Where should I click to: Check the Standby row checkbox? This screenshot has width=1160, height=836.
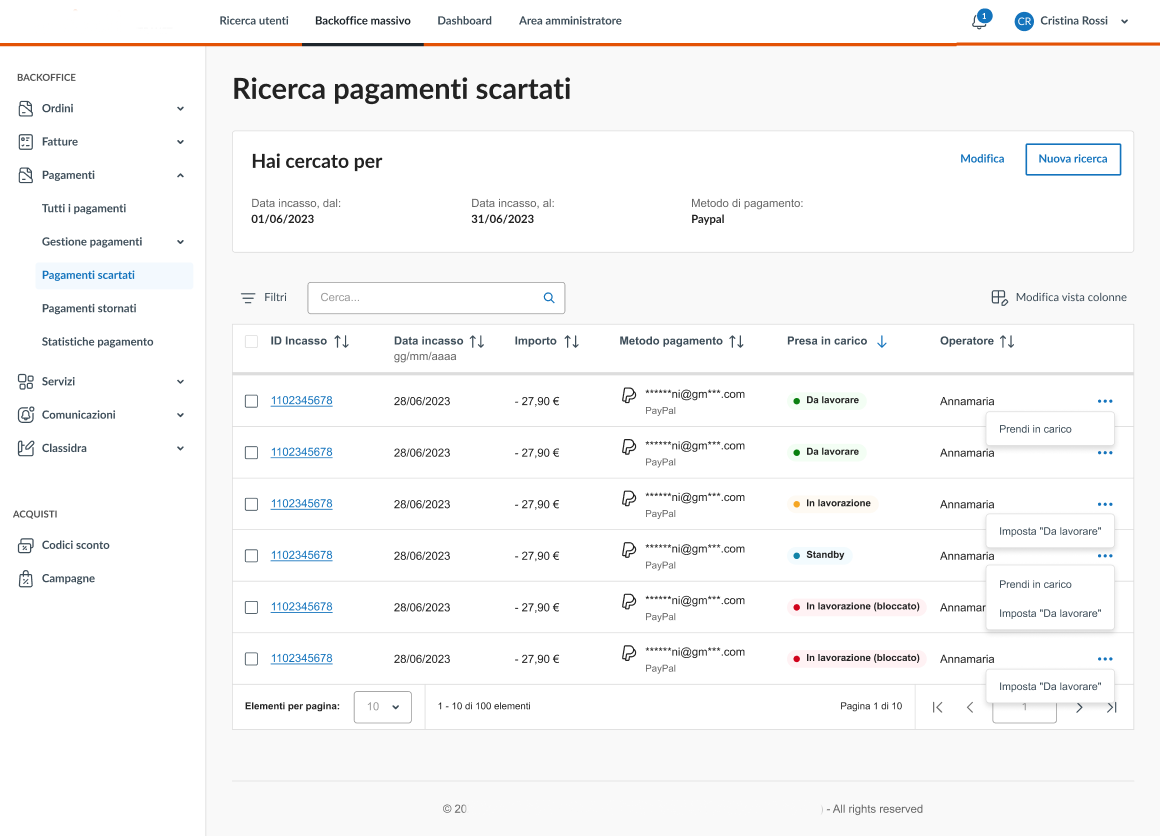pyautogui.click(x=251, y=556)
